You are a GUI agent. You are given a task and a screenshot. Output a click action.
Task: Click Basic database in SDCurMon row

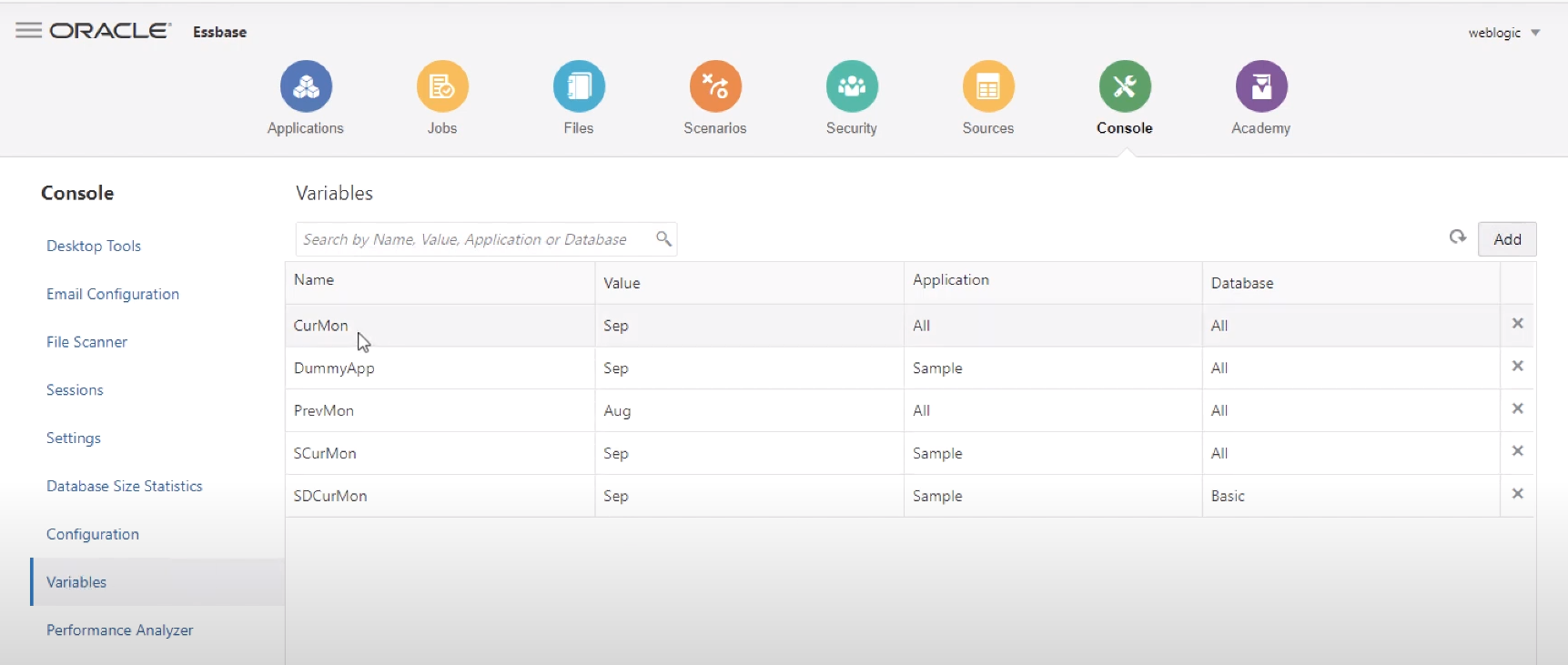tap(1228, 496)
